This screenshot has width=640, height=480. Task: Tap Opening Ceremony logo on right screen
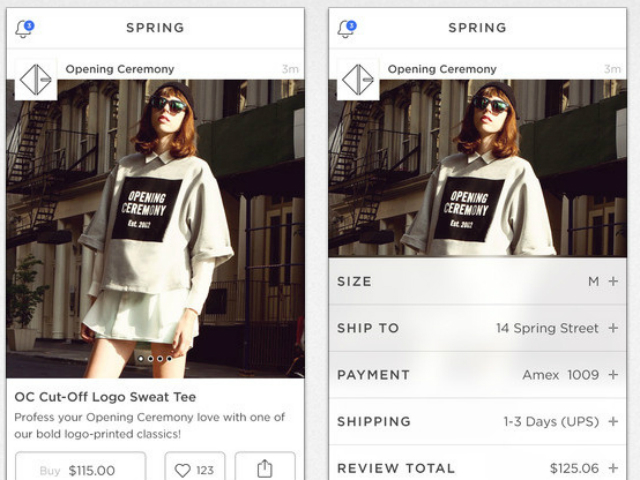coord(358,79)
